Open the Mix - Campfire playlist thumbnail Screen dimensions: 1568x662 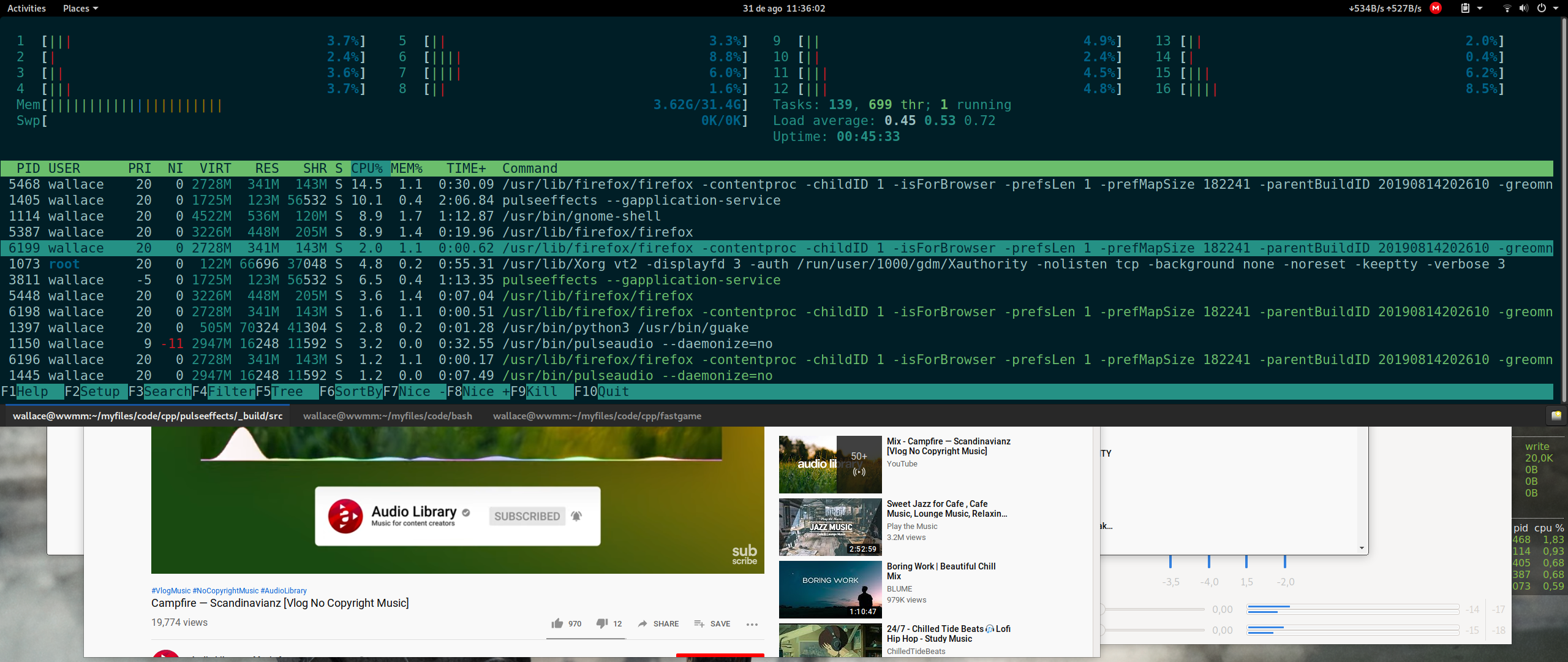pyautogui.click(x=830, y=465)
